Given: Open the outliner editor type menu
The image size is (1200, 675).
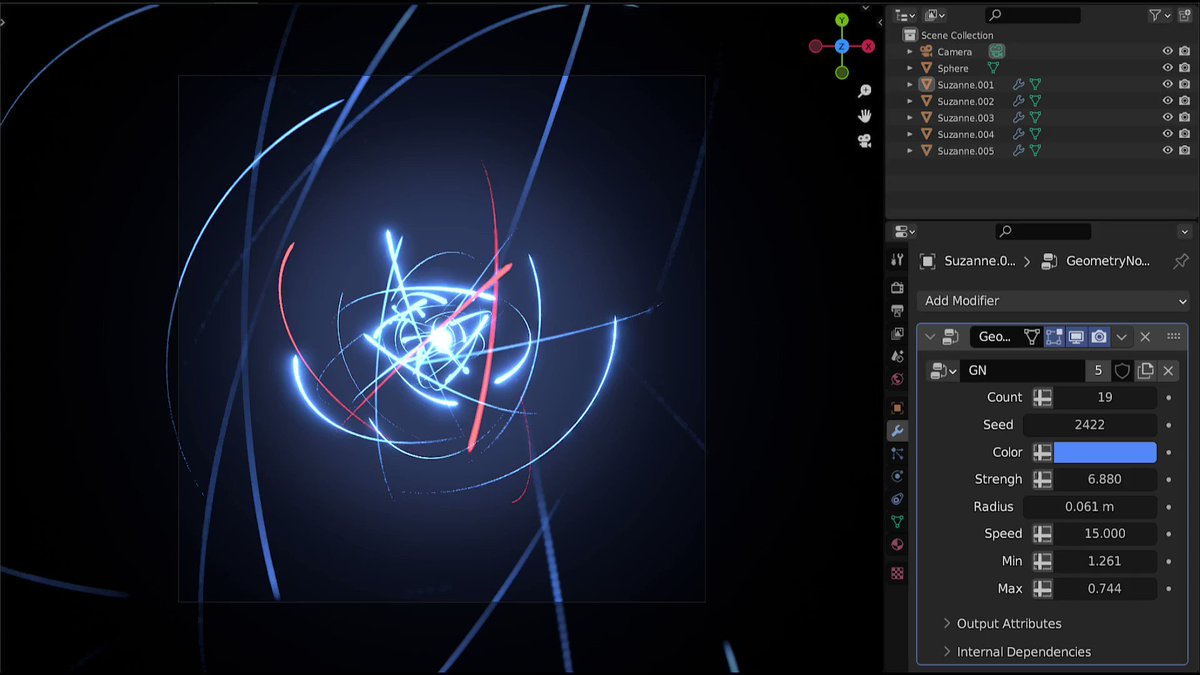Looking at the screenshot, I should click(905, 15).
